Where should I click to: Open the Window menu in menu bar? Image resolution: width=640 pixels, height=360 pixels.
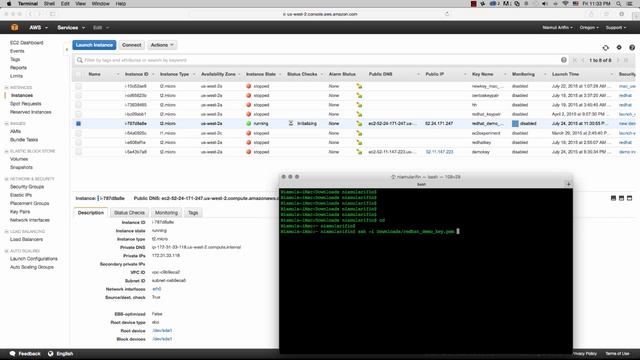100,4
